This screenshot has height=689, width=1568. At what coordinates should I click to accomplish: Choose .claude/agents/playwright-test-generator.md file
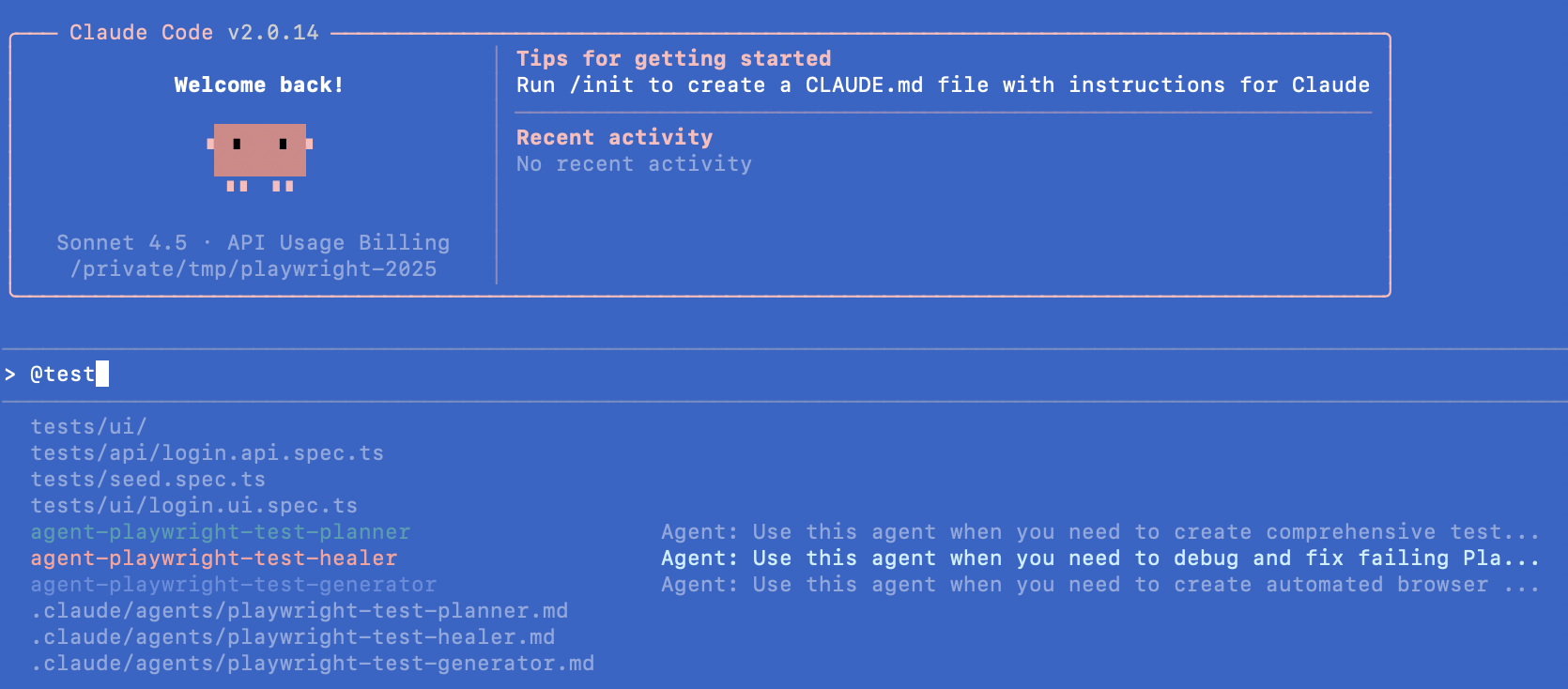click(312, 664)
